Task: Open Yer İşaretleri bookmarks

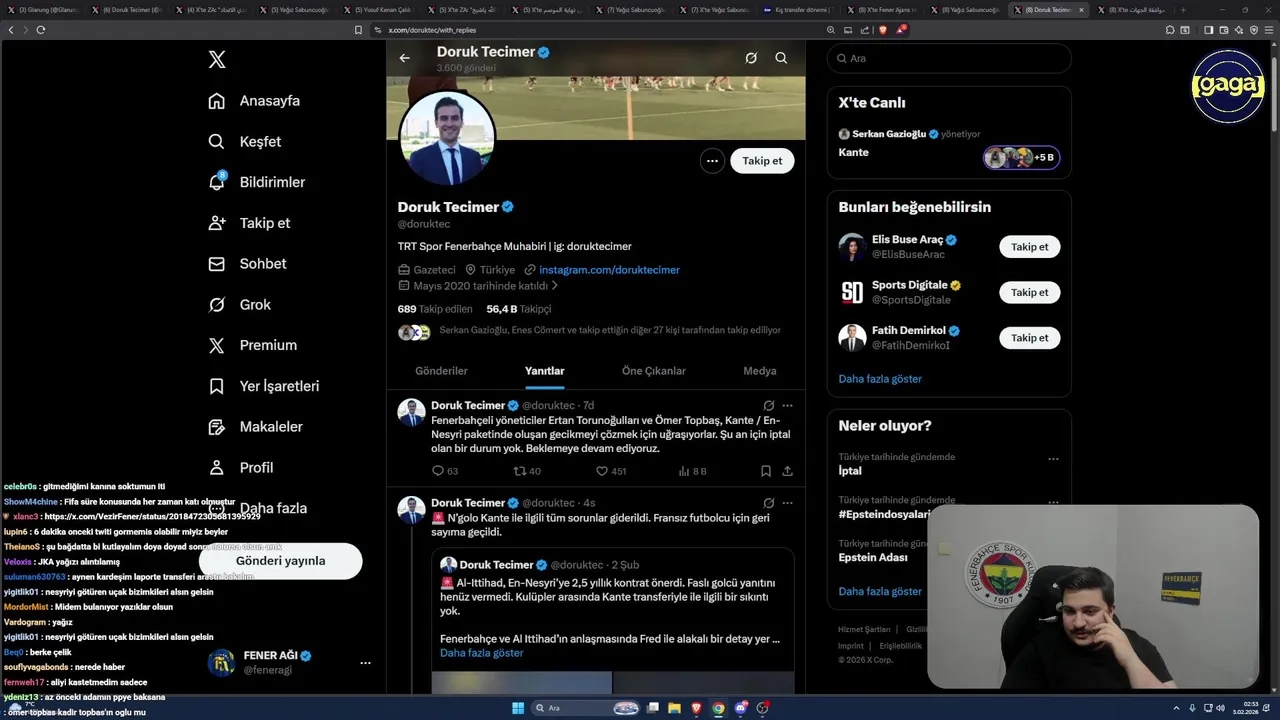Action: tap(263, 386)
